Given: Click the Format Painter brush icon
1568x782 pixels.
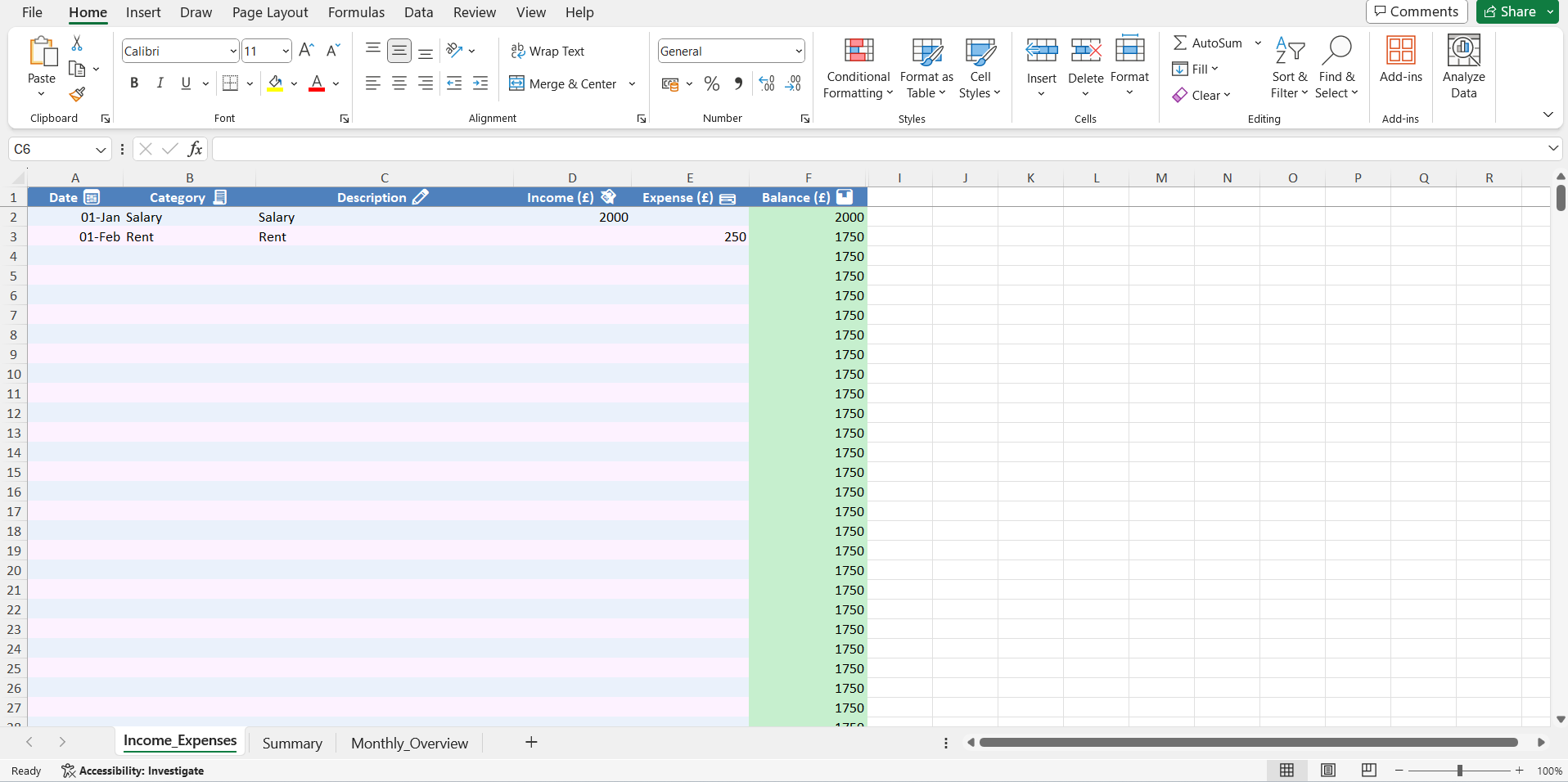Looking at the screenshot, I should point(77,95).
